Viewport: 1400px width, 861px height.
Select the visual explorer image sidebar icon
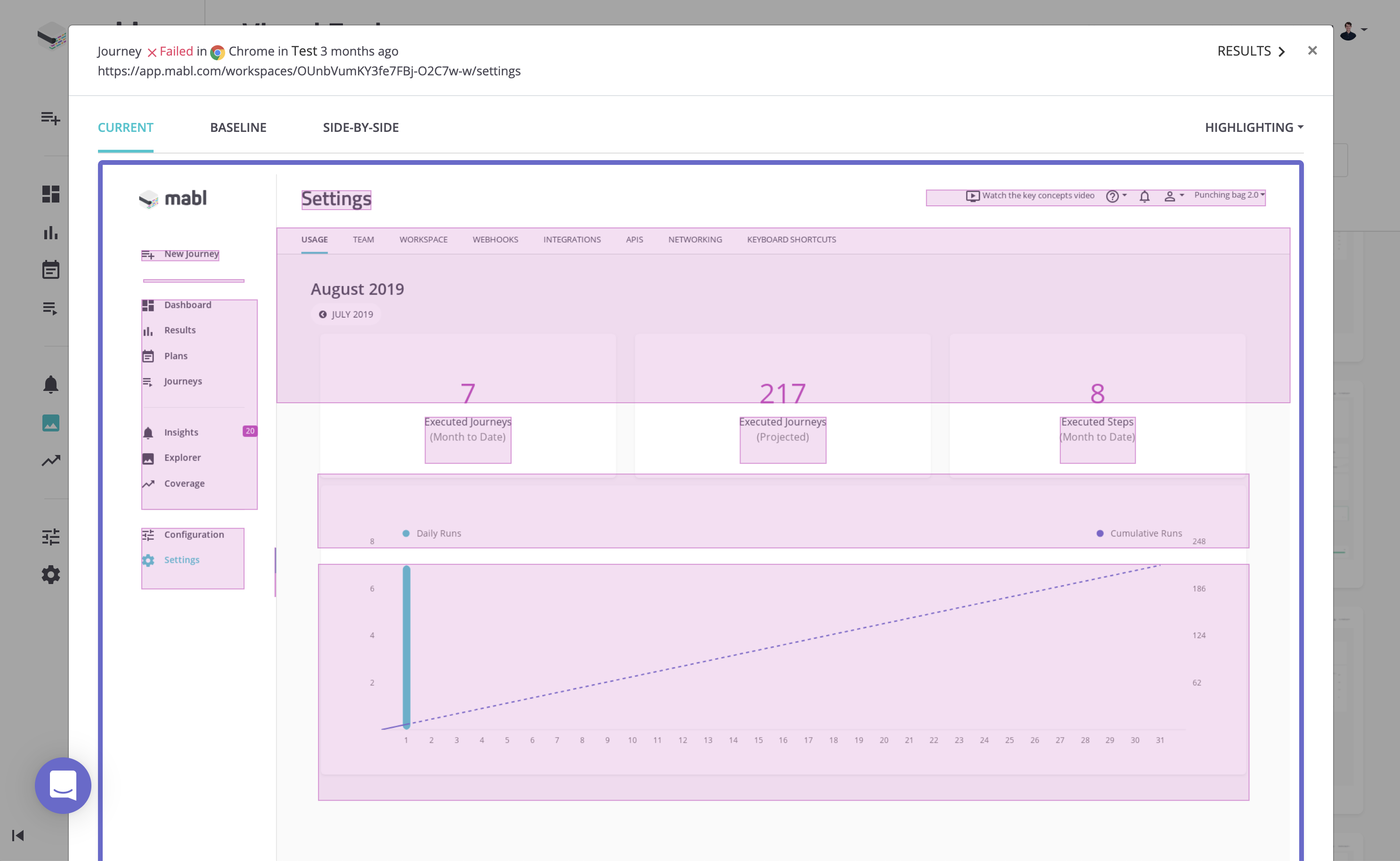pyautogui.click(x=50, y=422)
